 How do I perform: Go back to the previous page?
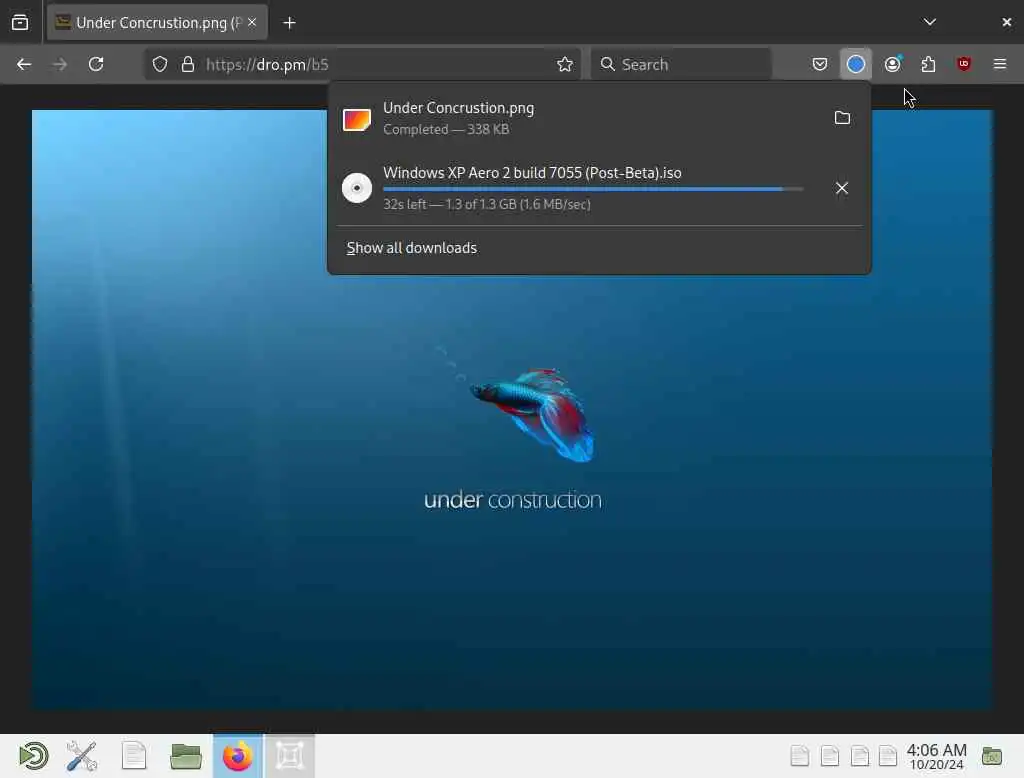coord(24,64)
